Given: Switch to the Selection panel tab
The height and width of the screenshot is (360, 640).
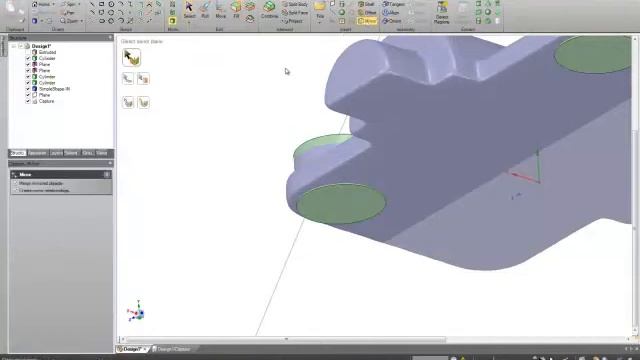Looking at the screenshot, I should click(x=71, y=153).
